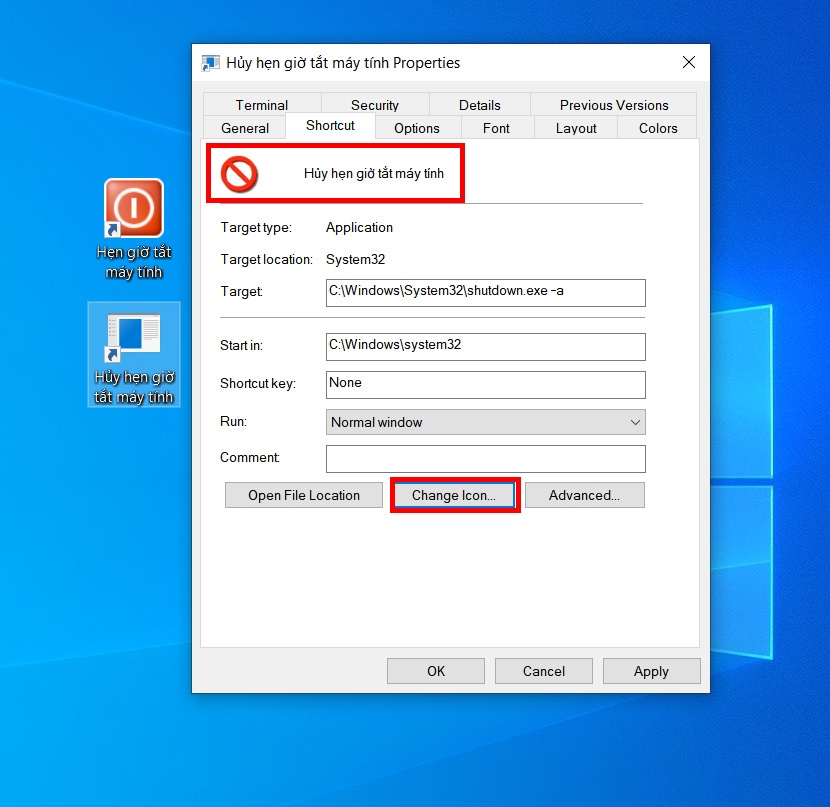The width and height of the screenshot is (830, 807).
Task: Switch to the Security tab
Action: (375, 105)
